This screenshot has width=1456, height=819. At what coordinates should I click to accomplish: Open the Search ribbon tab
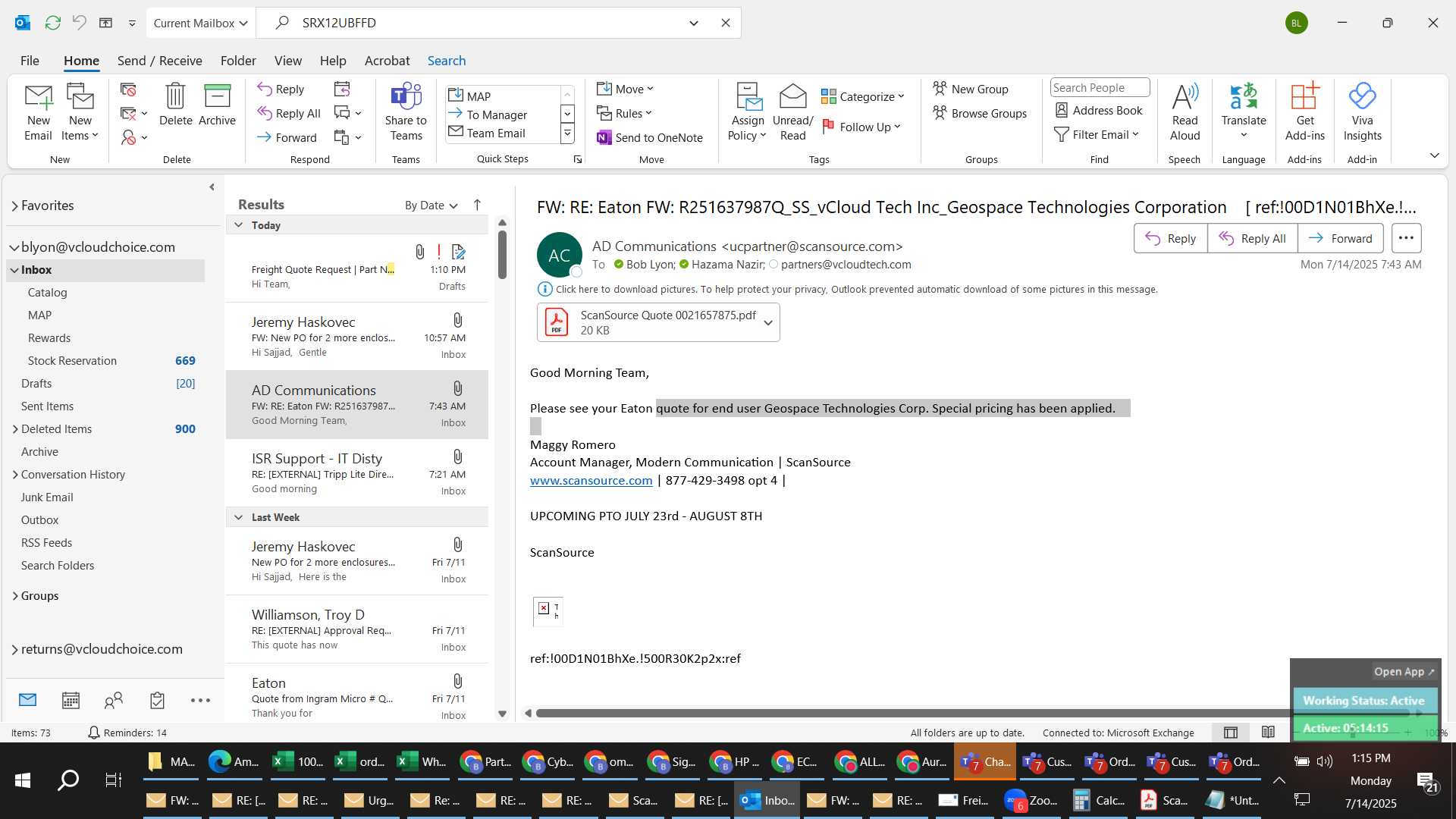coord(446,61)
